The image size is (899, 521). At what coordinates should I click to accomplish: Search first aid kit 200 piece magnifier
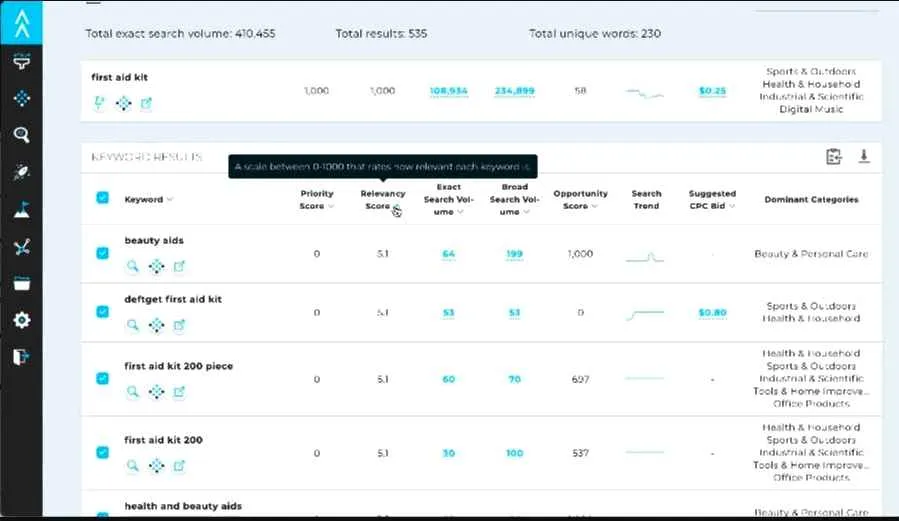(132, 391)
